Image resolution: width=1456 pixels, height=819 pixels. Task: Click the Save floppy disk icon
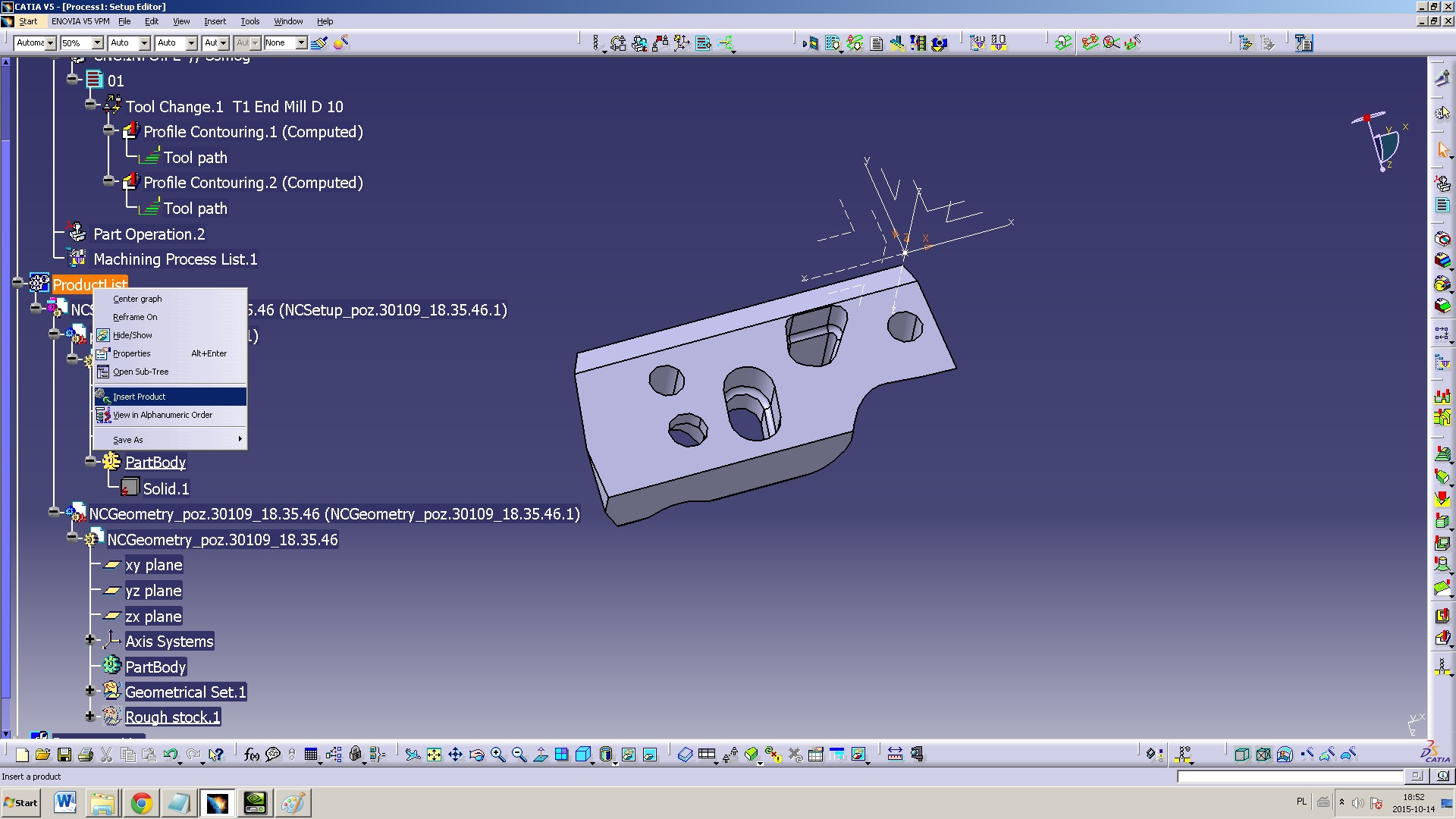(64, 755)
